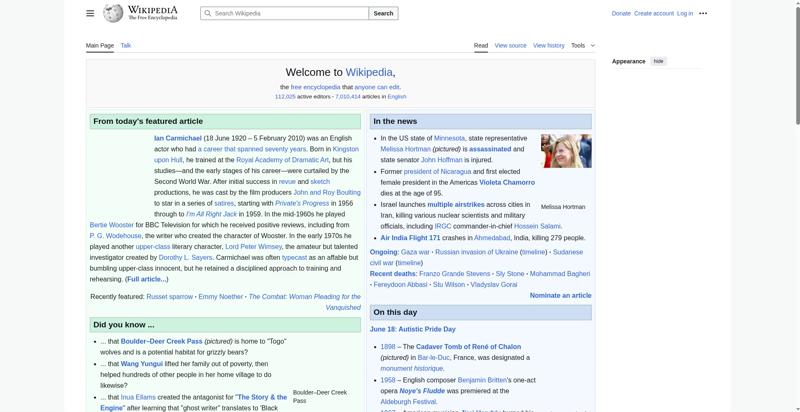Open Wikipedia link in welcome heading
800x412 pixels.
coord(369,72)
